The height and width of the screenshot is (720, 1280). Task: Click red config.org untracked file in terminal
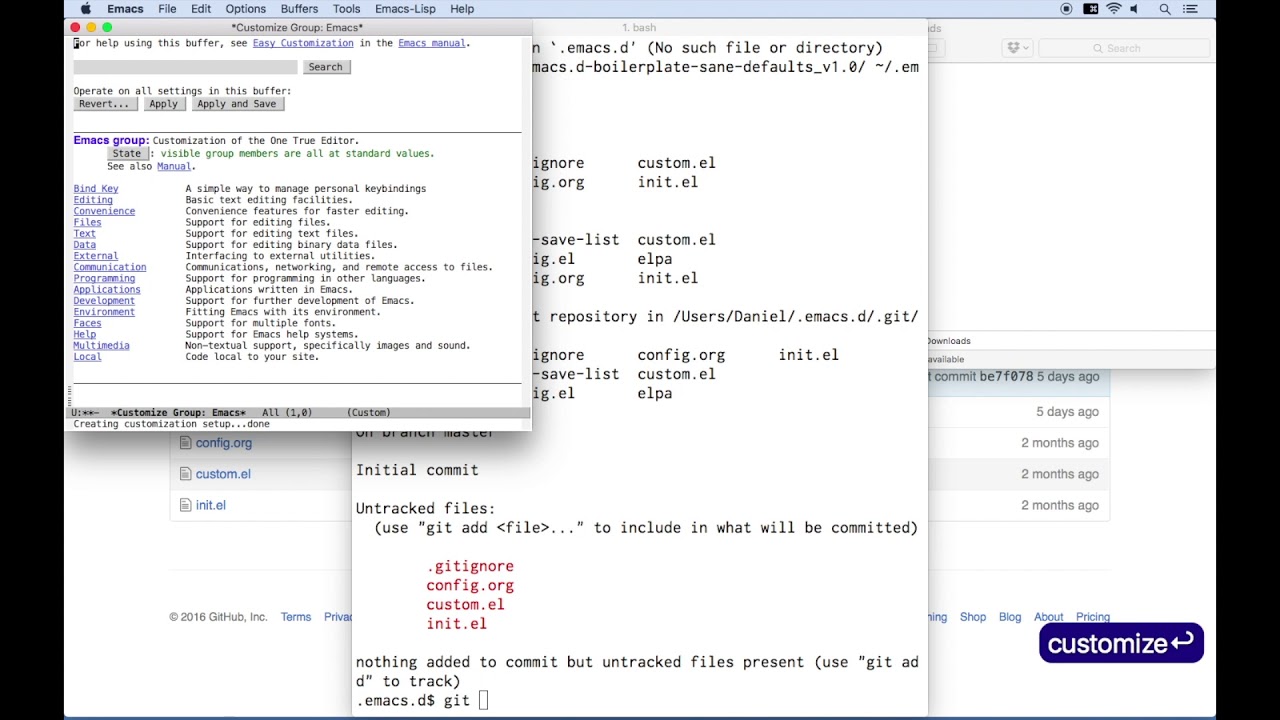pos(470,585)
